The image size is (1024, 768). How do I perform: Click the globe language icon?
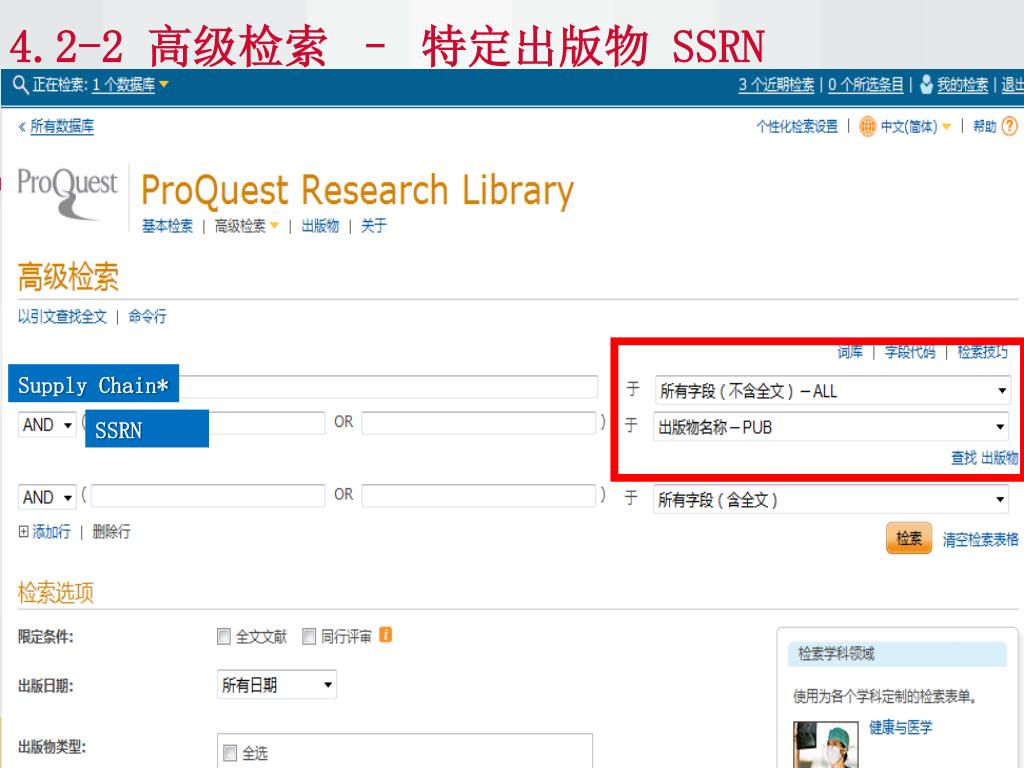point(867,126)
